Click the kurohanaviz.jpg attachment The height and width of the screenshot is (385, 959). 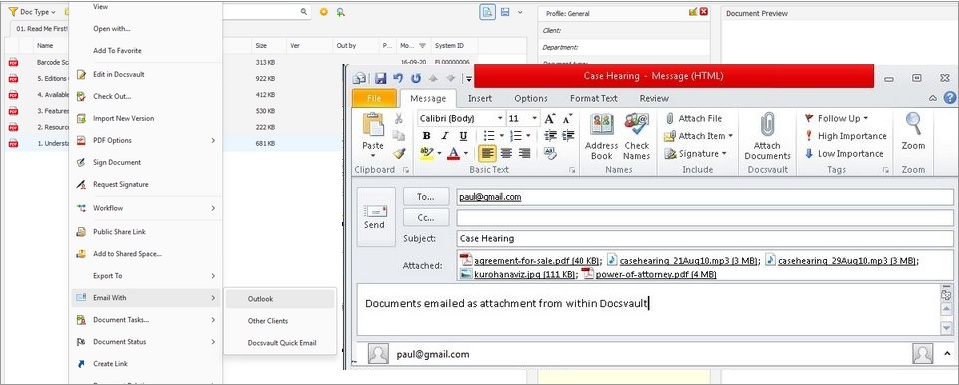[x=518, y=274]
